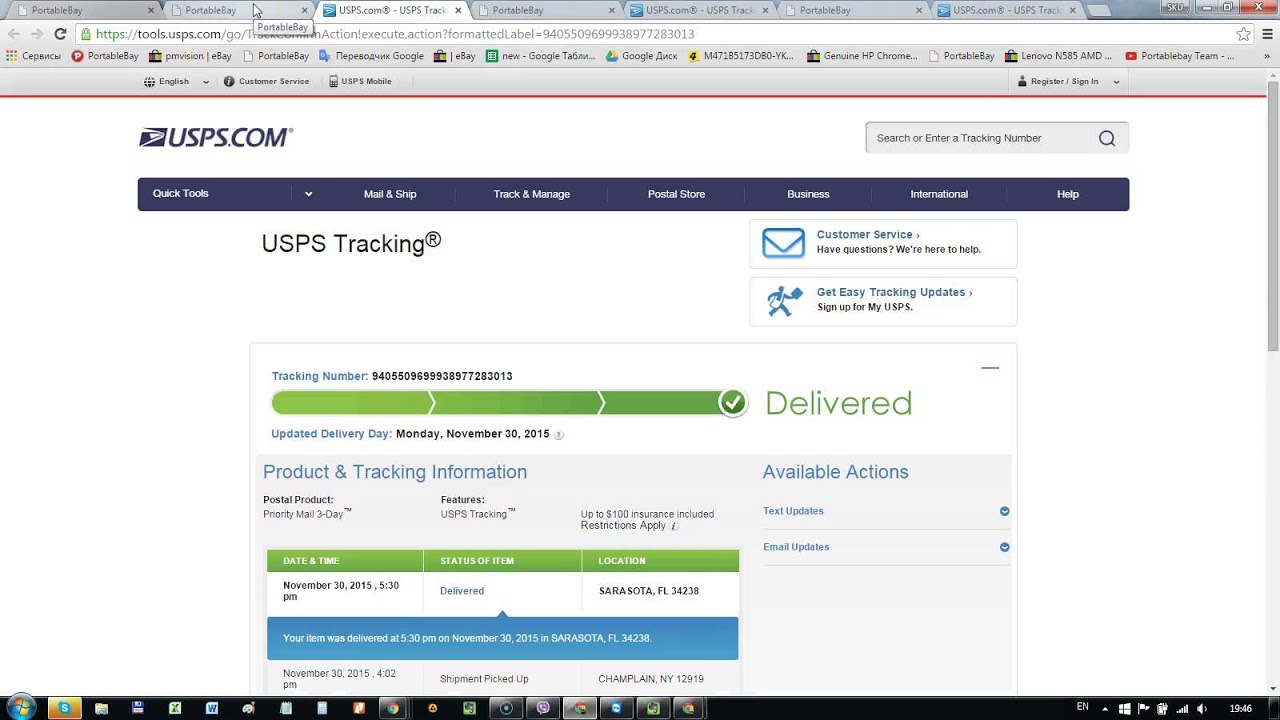Click the taskbar clock showing 19:46
The width and height of the screenshot is (1280, 720).
(x=1240, y=709)
